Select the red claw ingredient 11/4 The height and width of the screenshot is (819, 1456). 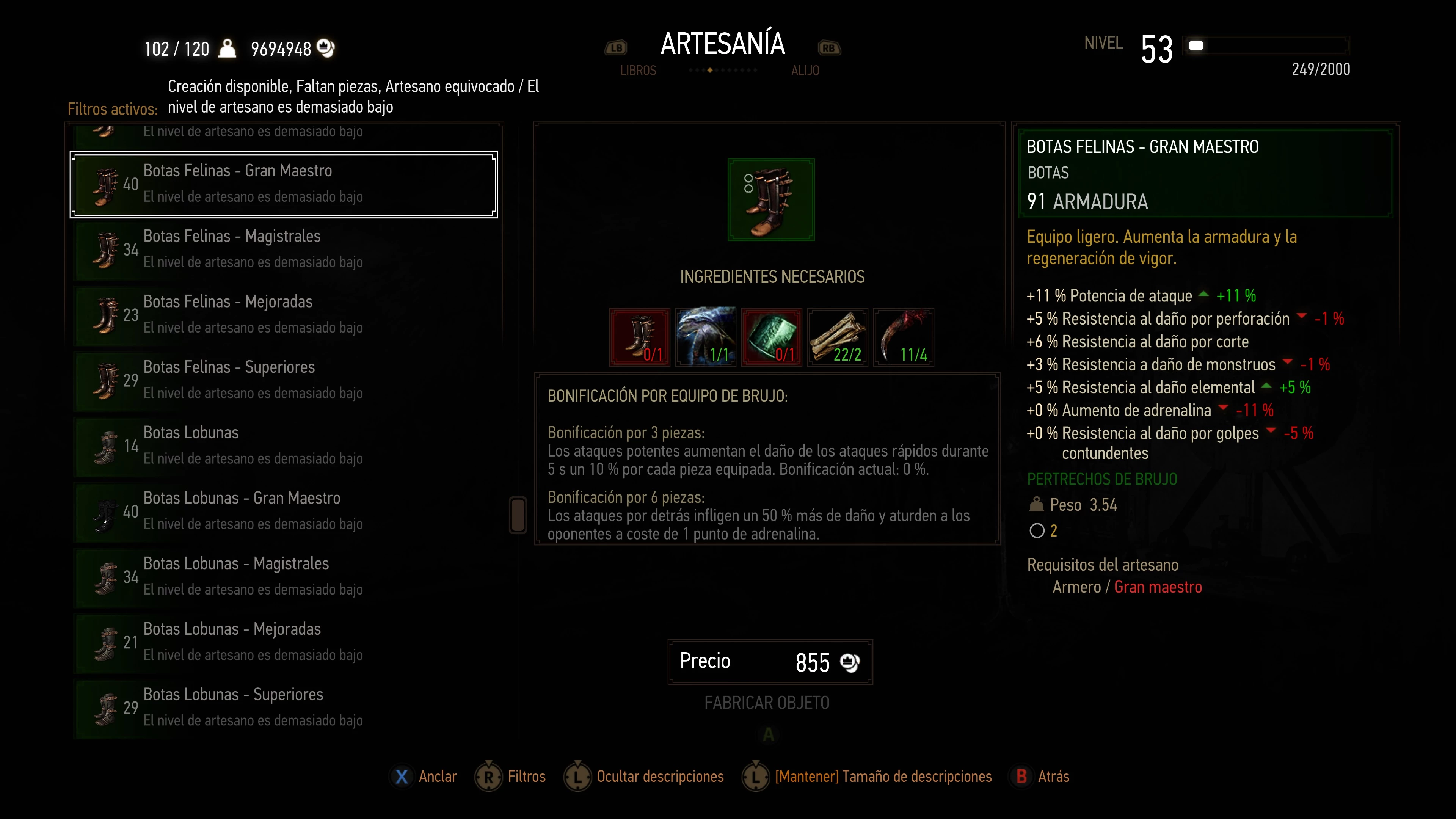tap(903, 337)
